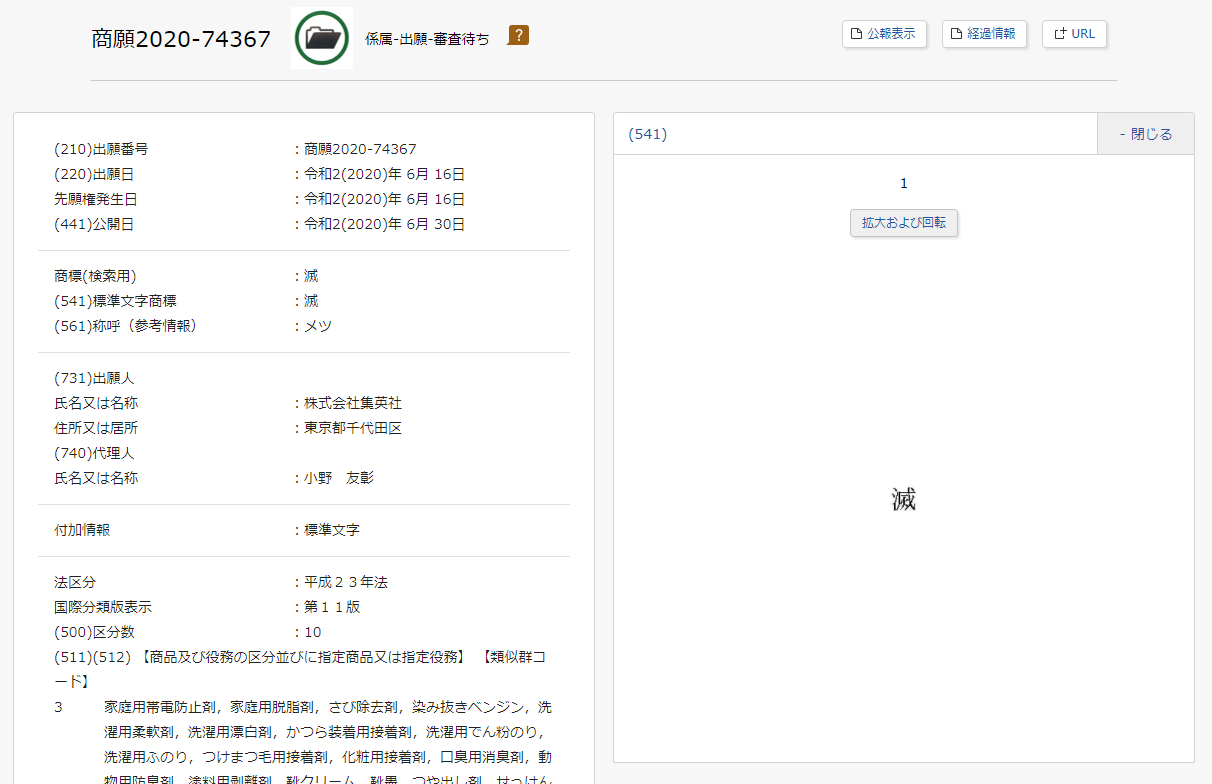Select the reading value メツ

(x=318, y=326)
